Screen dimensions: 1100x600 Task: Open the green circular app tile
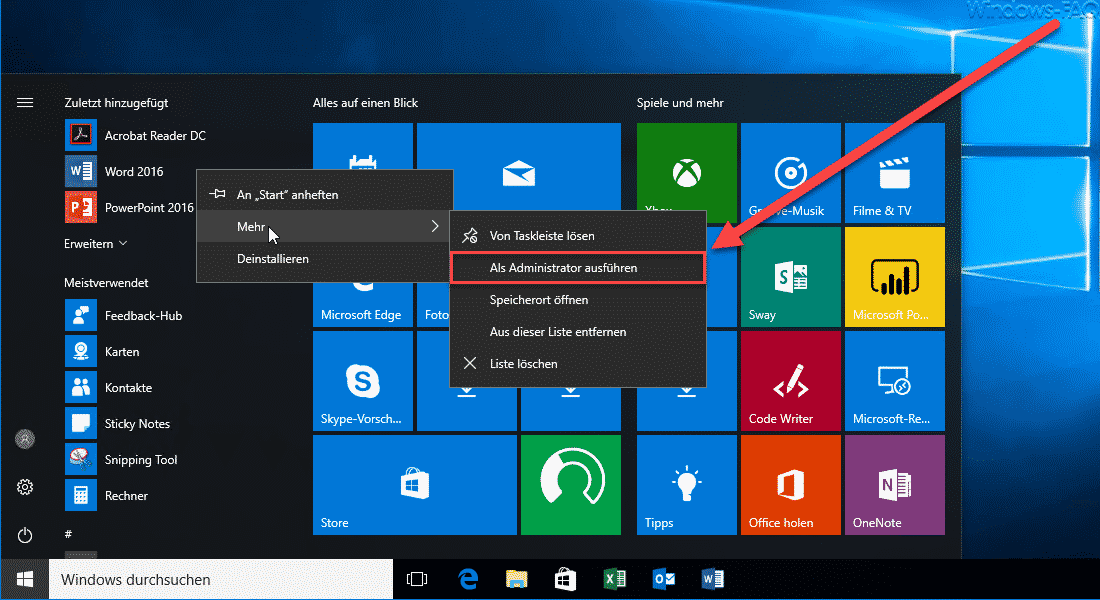(x=570, y=485)
